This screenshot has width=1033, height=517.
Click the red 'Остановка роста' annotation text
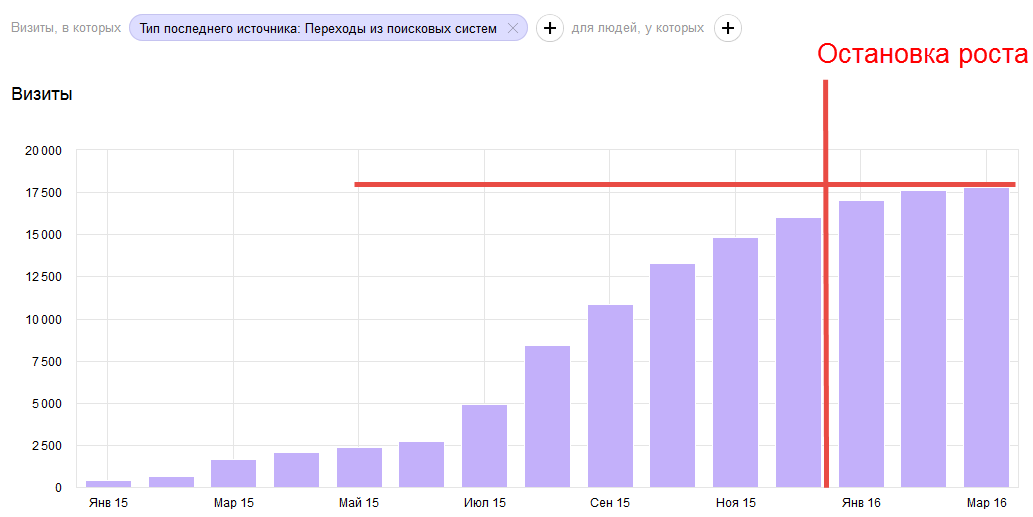922,54
